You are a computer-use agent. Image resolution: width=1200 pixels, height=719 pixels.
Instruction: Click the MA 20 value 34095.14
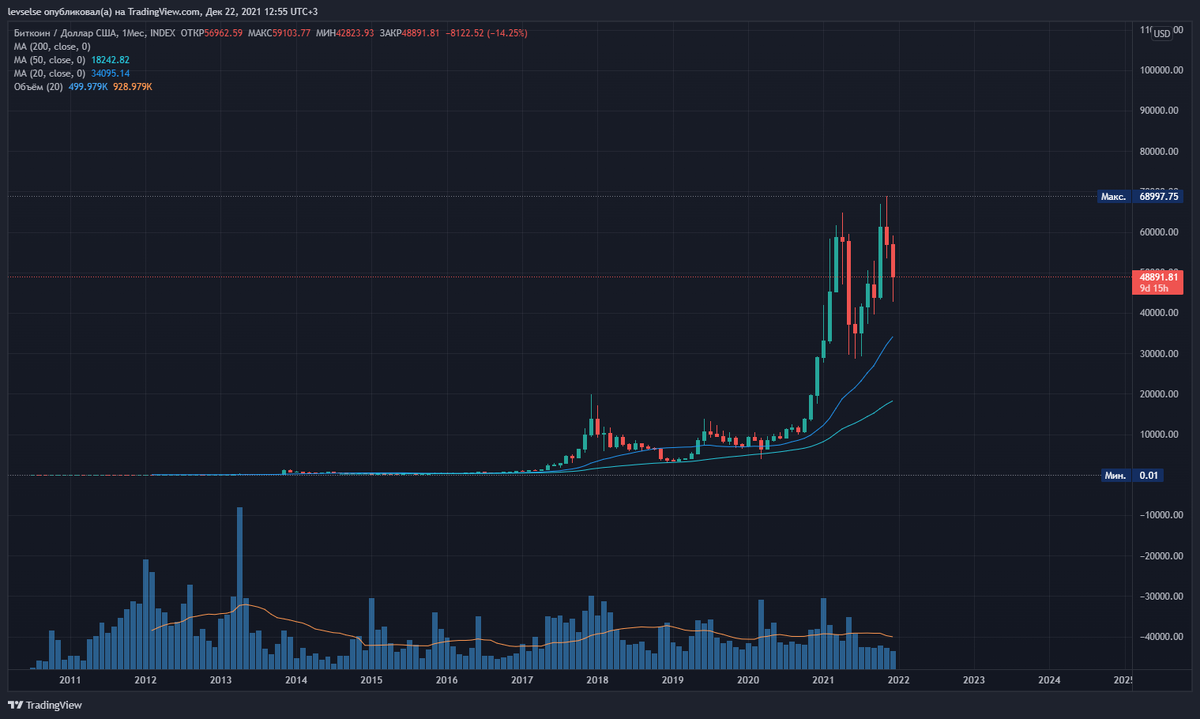[x=111, y=73]
